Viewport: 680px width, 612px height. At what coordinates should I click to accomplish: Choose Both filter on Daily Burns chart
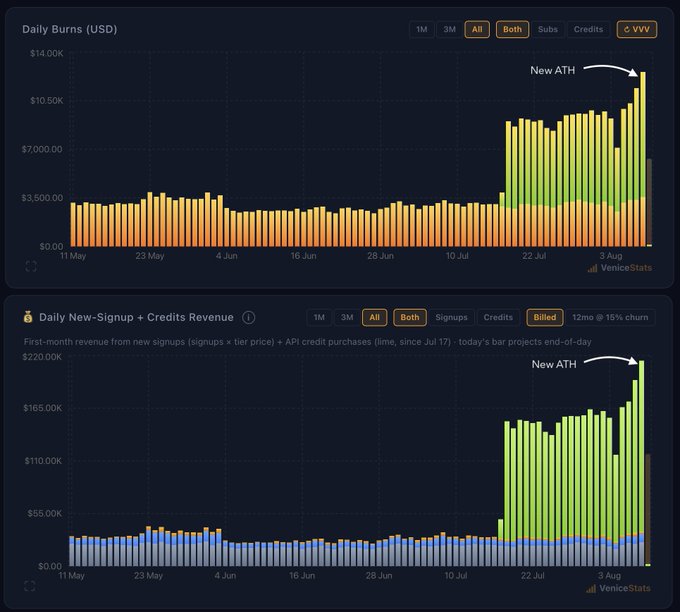click(512, 29)
